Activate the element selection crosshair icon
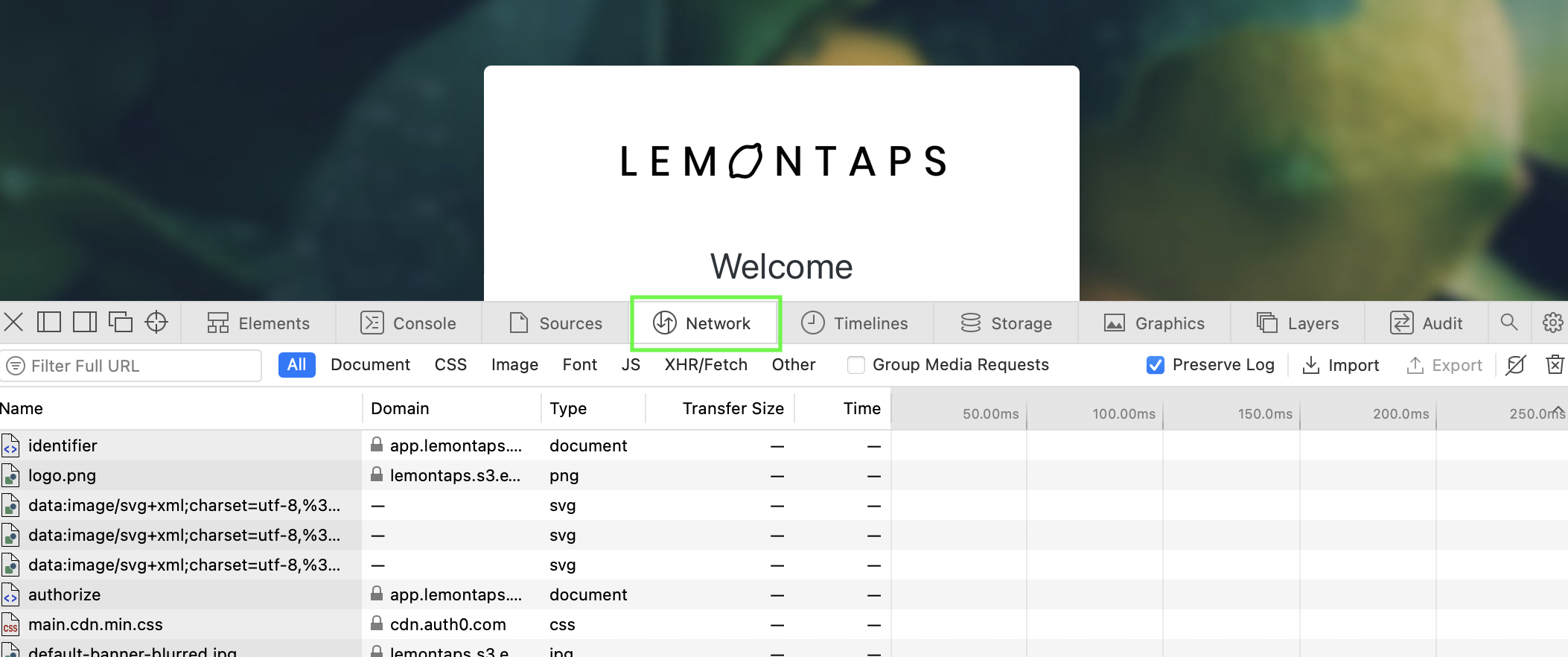Image resolution: width=1568 pixels, height=657 pixels. 156,323
